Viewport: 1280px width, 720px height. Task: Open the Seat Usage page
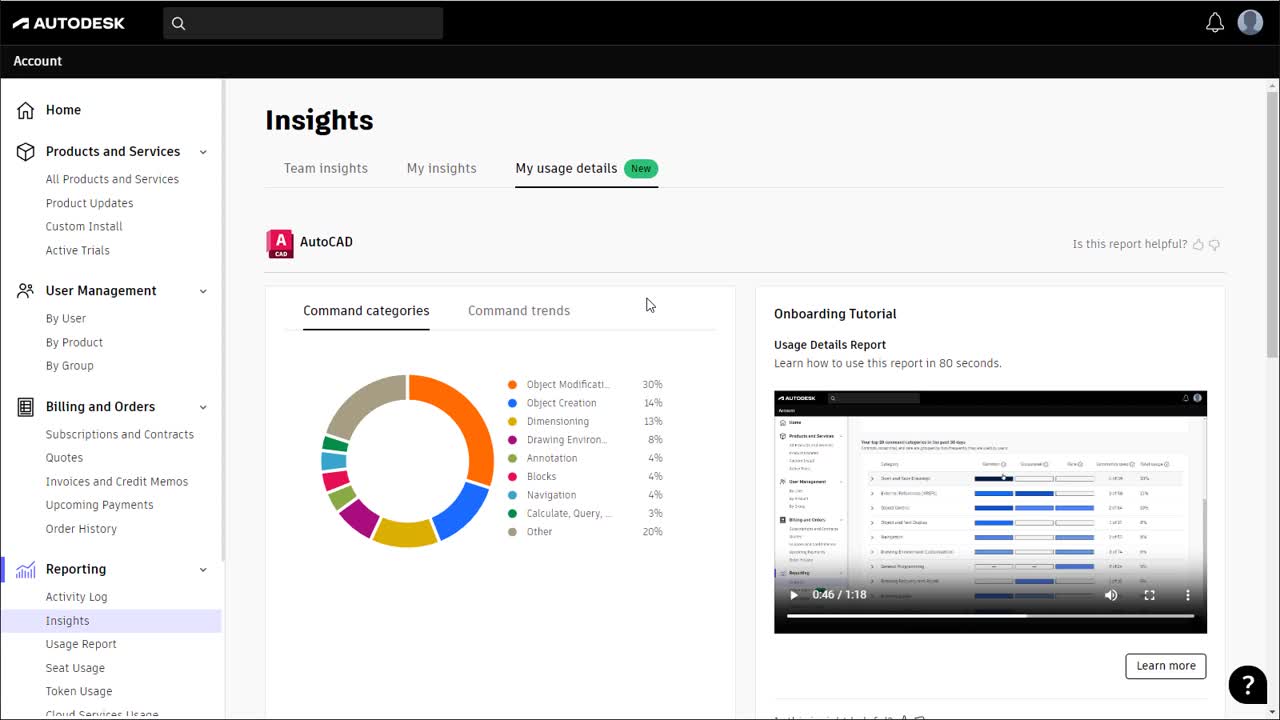[x=75, y=668]
